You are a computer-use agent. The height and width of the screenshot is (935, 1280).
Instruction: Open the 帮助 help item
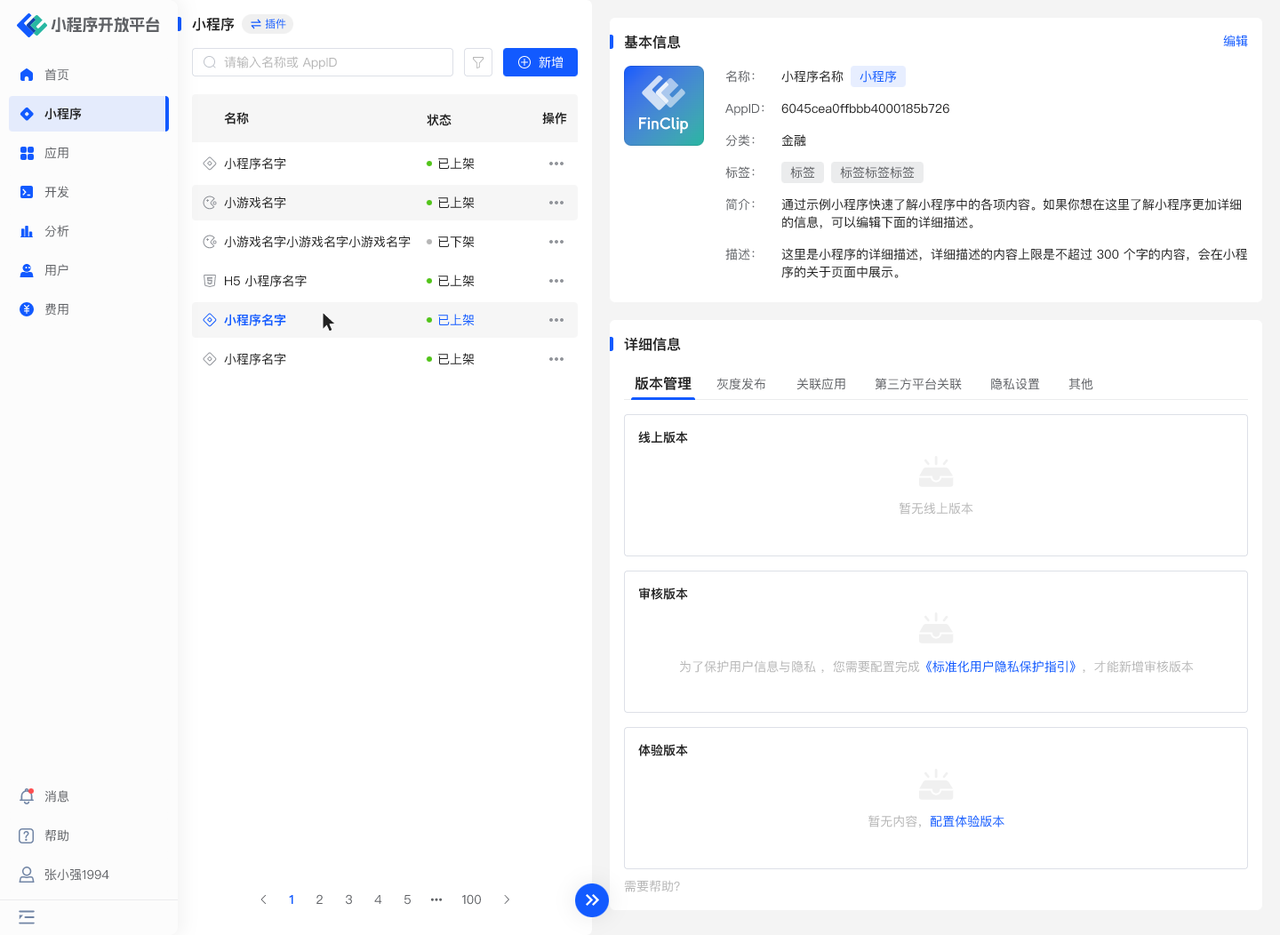(56, 835)
